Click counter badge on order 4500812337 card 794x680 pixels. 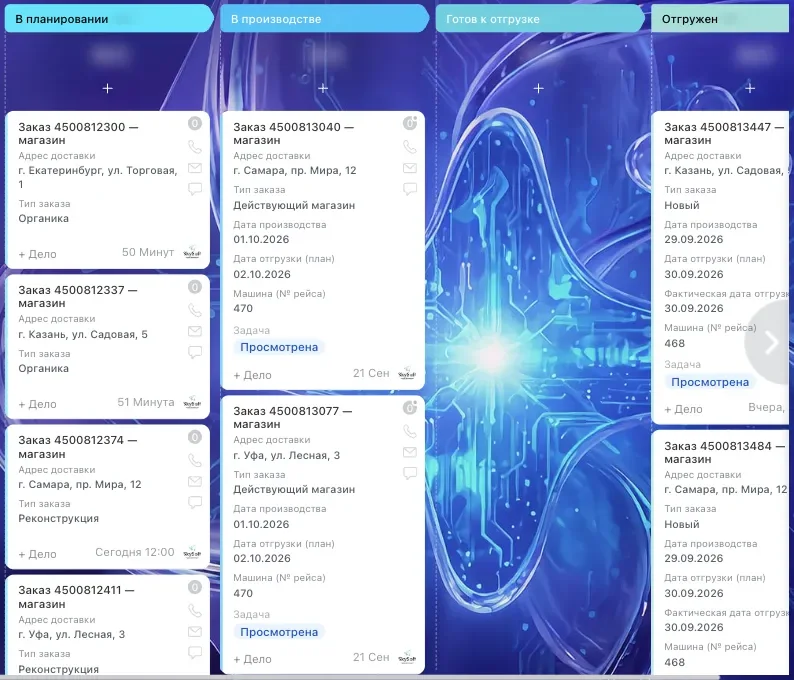(195, 287)
